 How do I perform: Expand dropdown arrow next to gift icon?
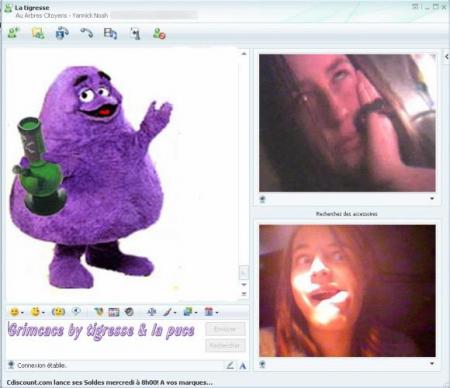(x=217, y=313)
